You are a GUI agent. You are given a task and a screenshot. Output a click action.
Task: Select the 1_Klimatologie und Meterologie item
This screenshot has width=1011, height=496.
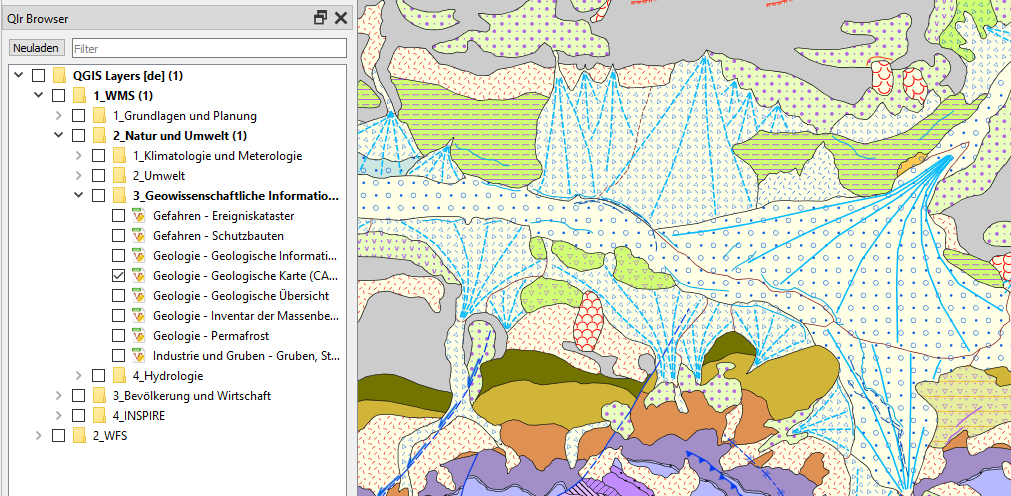tap(216, 156)
